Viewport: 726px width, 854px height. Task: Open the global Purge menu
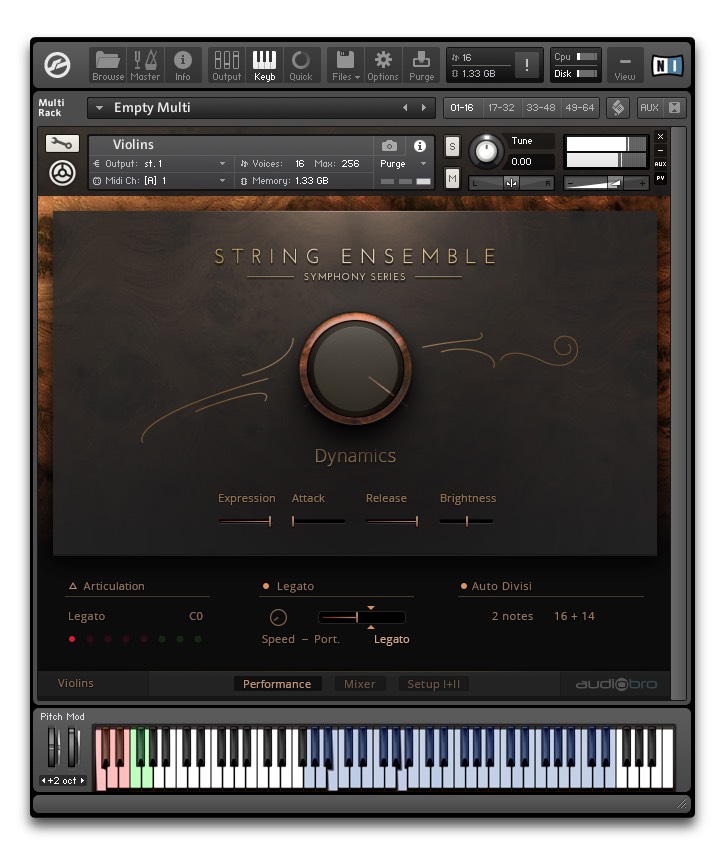pyautogui.click(x=422, y=65)
